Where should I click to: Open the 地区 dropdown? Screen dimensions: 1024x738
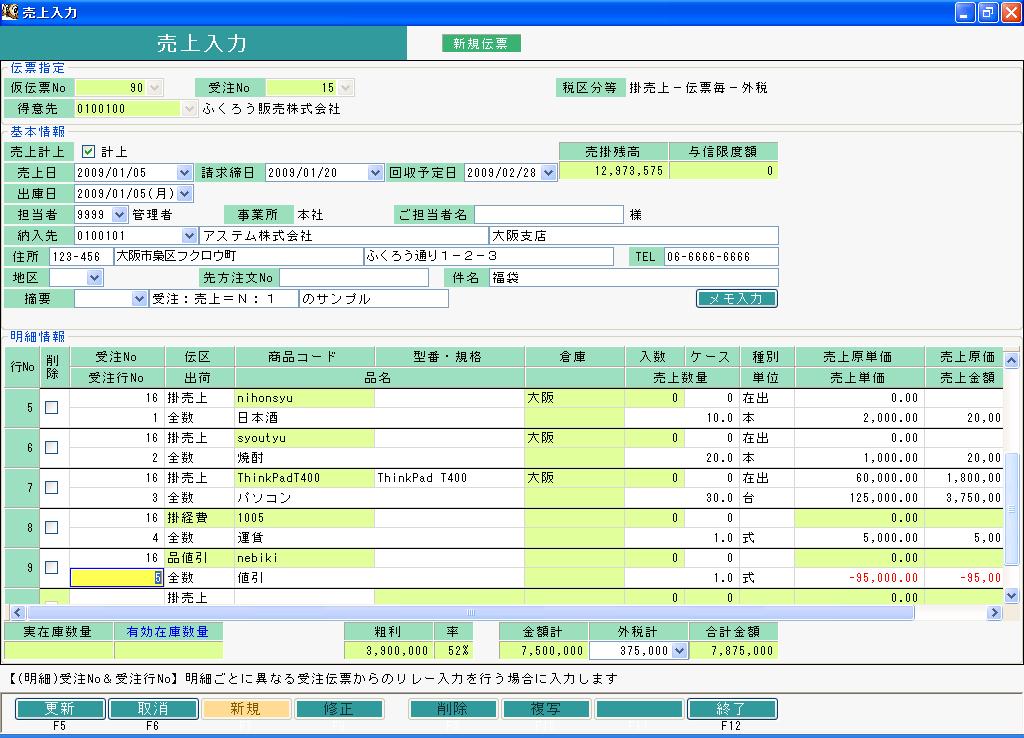tap(95, 278)
